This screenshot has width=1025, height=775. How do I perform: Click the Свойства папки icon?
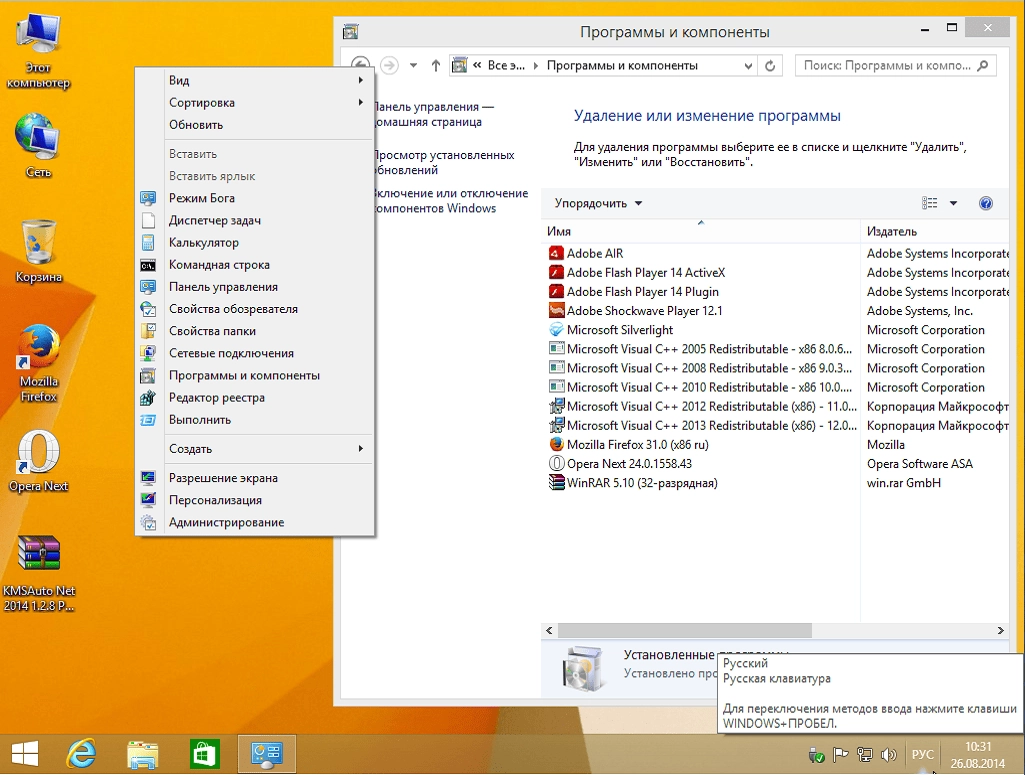point(148,331)
